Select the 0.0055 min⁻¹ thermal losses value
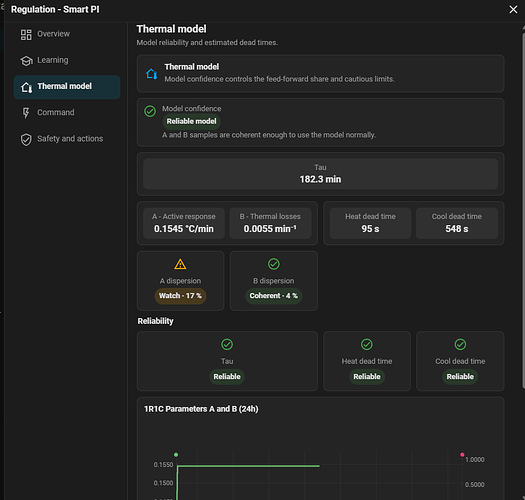The height and width of the screenshot is (500, 525). [x=270, y=229]
